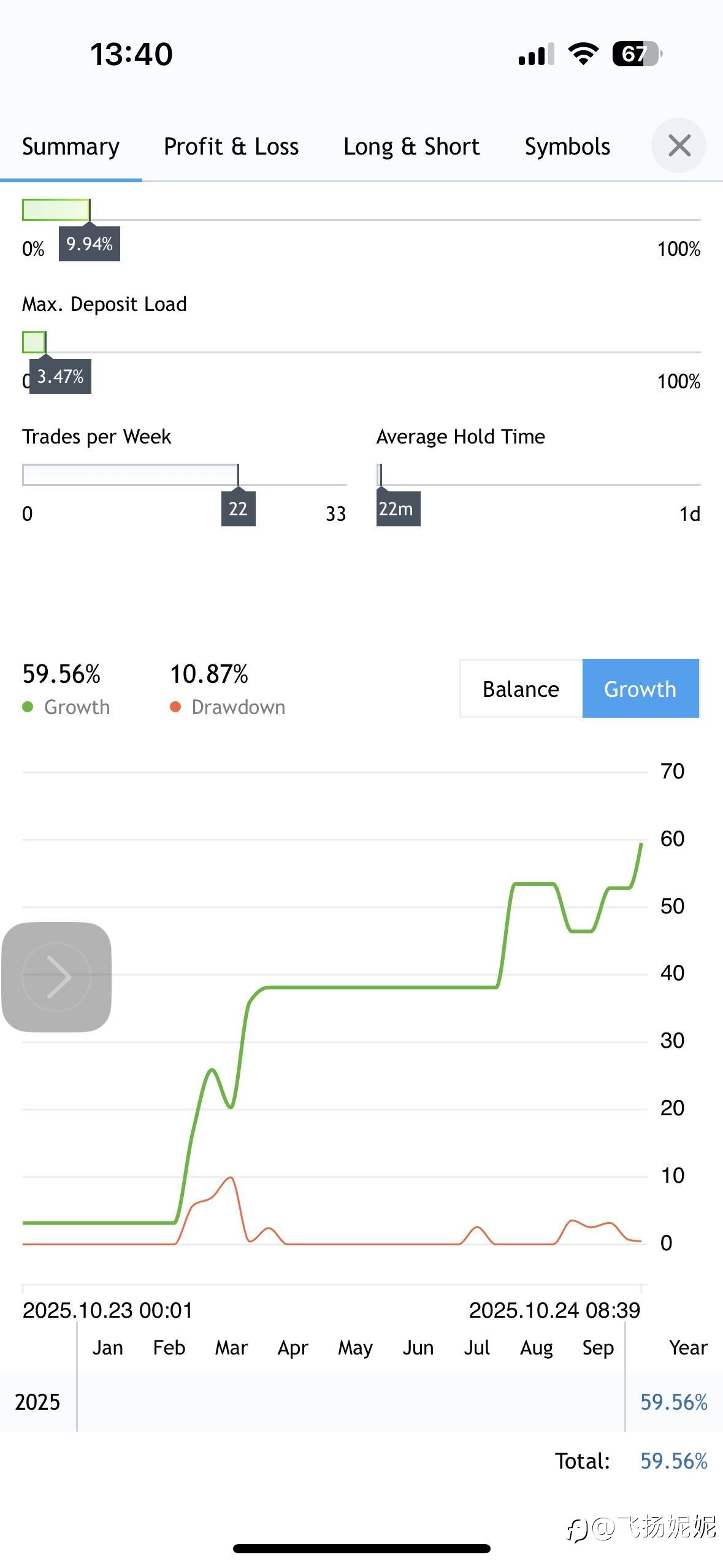Screen dimensions: 723x1568
Task: Open the Summary tab
Action: tap(71, 147)
